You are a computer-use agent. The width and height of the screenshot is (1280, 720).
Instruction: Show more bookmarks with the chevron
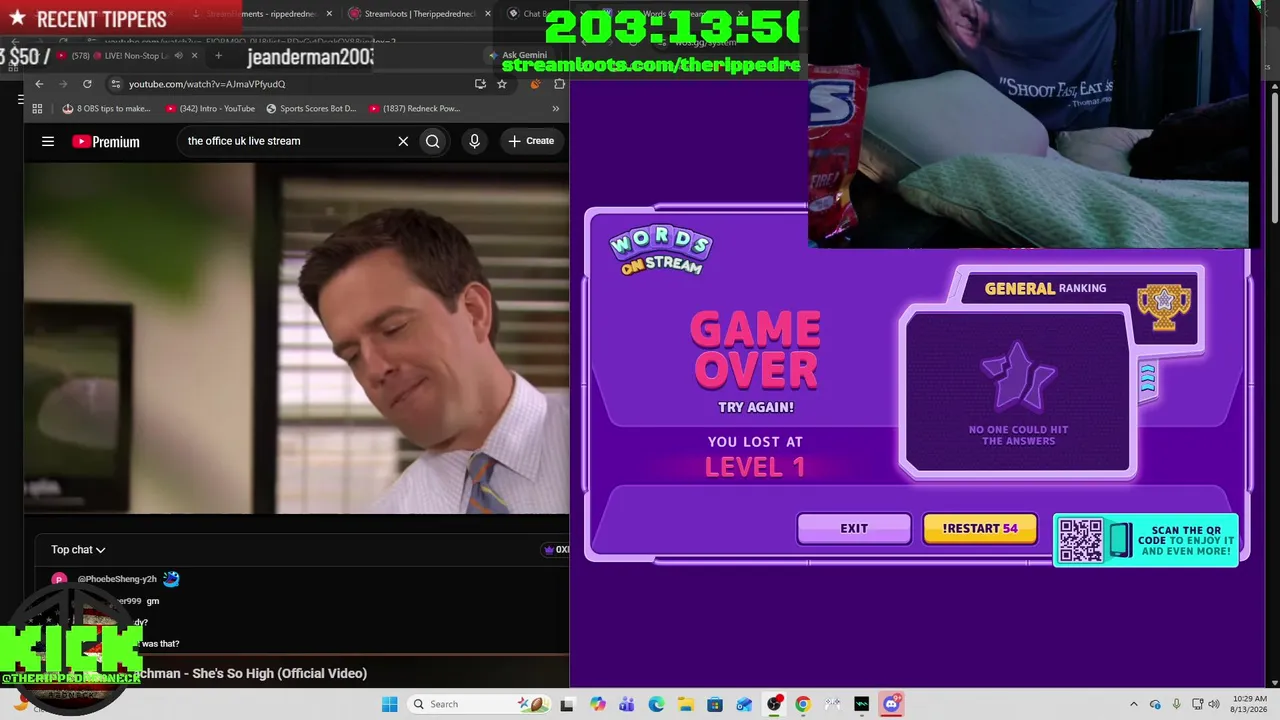point(556,108)
